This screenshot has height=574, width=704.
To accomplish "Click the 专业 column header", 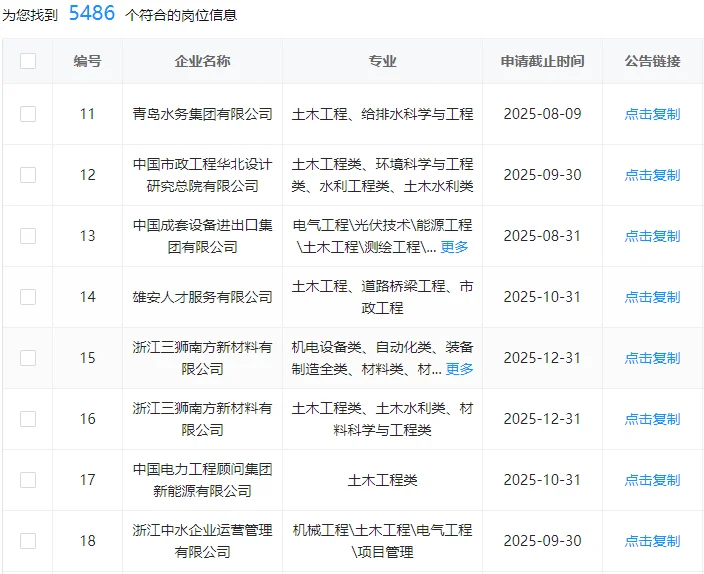I will pos(383,61).
